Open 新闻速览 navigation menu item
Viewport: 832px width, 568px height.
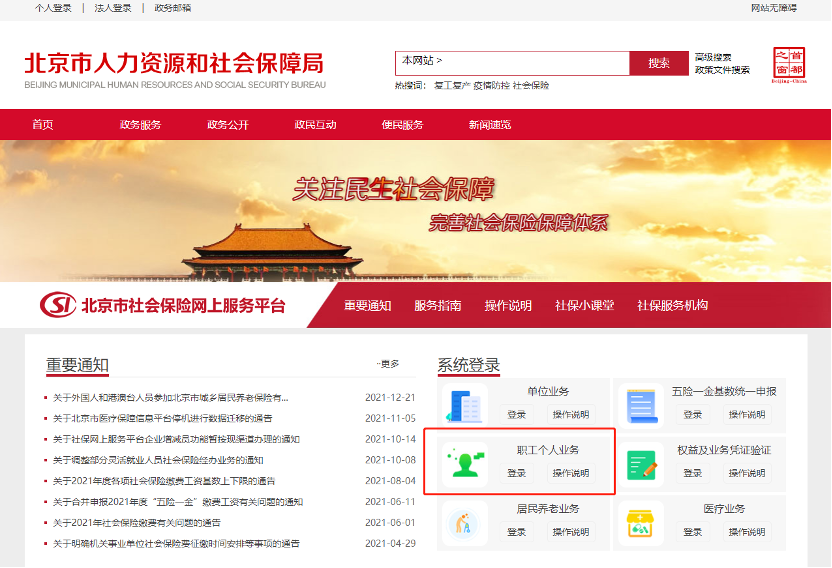tap(490, 125)
